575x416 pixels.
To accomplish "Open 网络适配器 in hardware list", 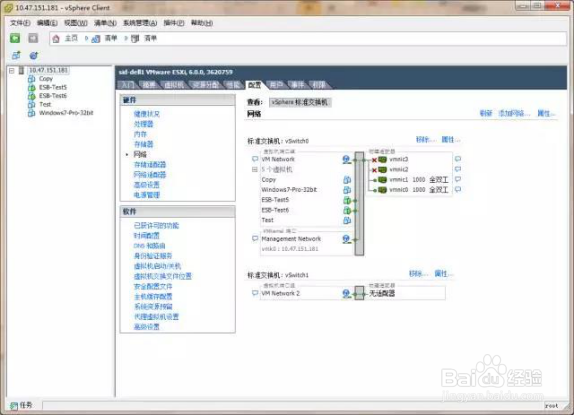I will tap(150, 175).
